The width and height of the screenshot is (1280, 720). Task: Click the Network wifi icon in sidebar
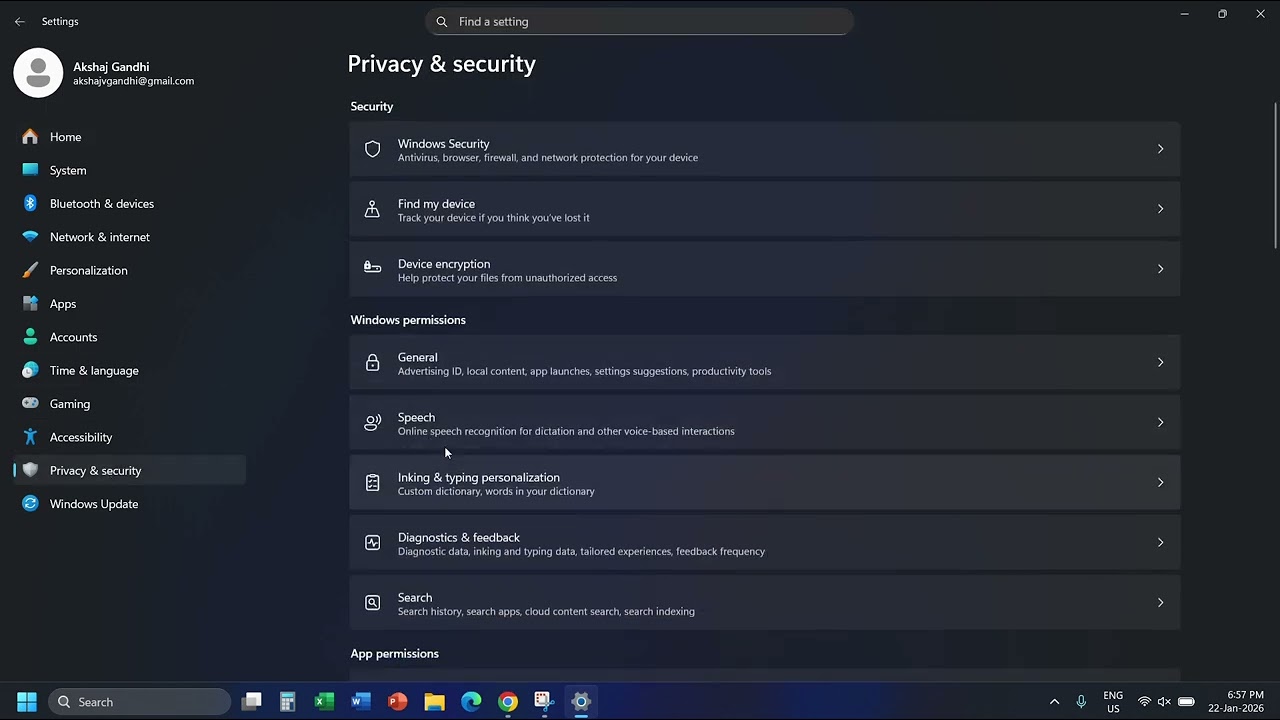(x=30, y=237)
